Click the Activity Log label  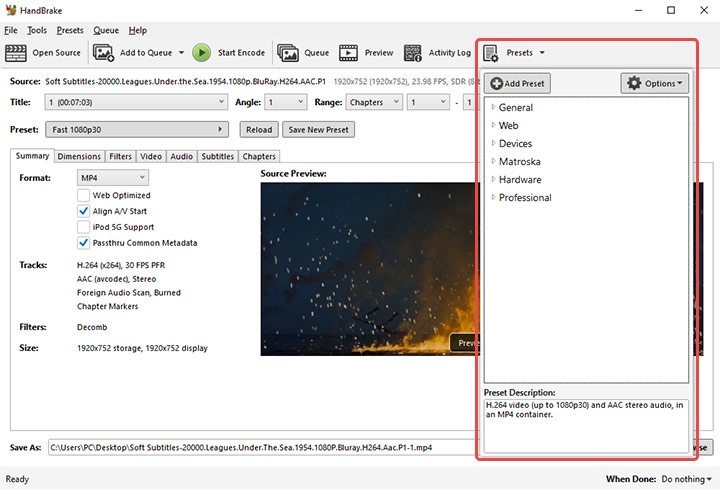click(x=450, y=53)
